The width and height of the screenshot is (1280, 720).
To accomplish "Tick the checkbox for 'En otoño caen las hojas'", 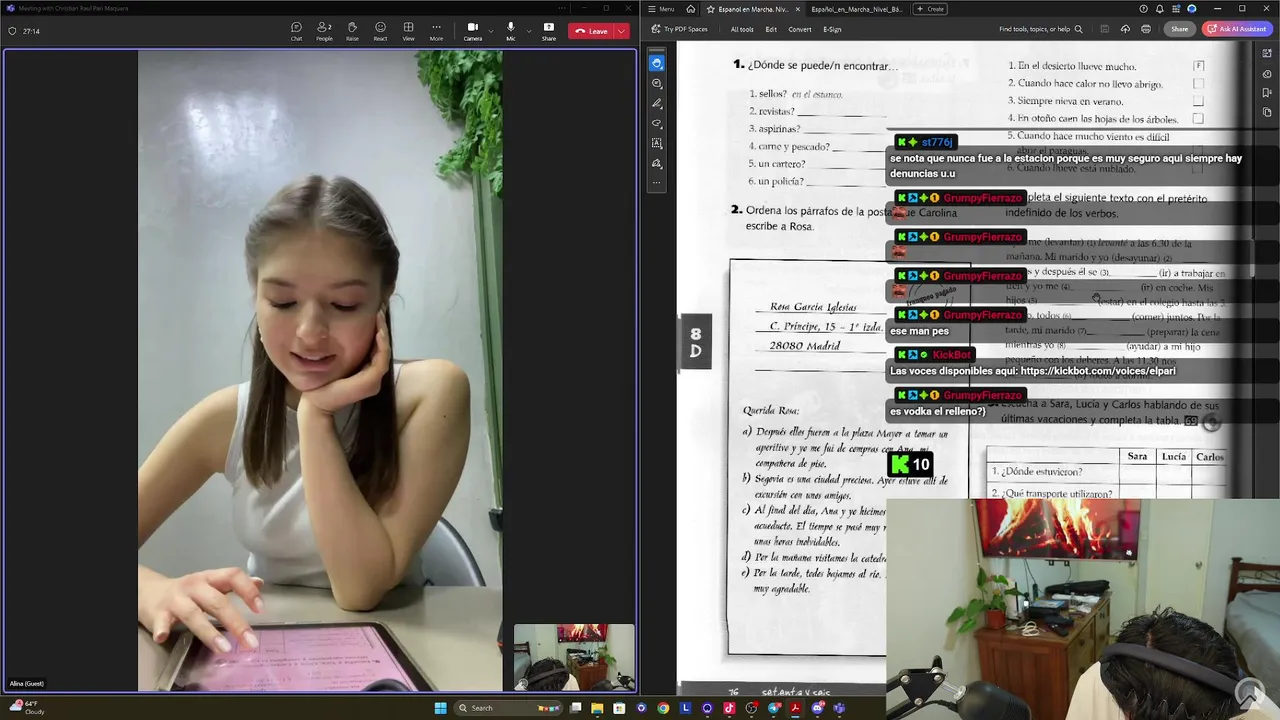I will pos(1198,119).
